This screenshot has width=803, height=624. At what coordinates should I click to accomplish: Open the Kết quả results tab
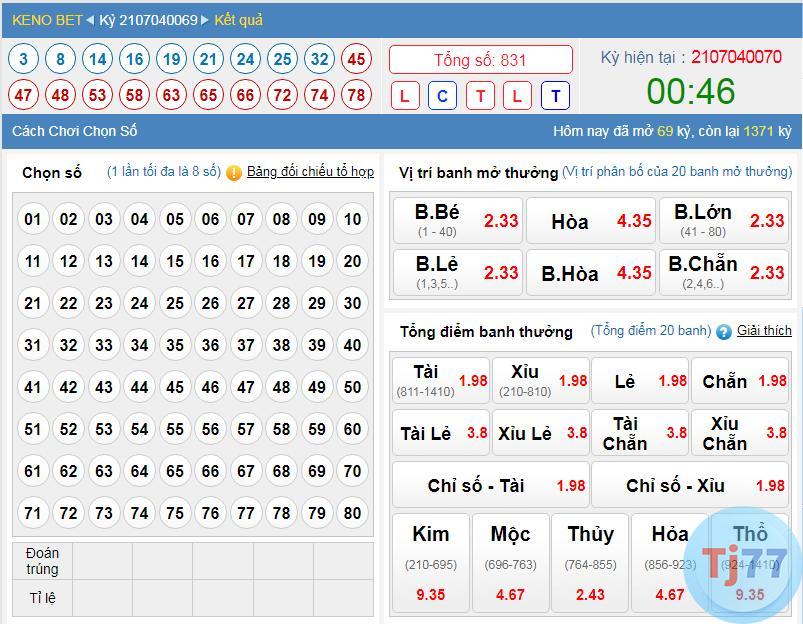coord(238,20)
